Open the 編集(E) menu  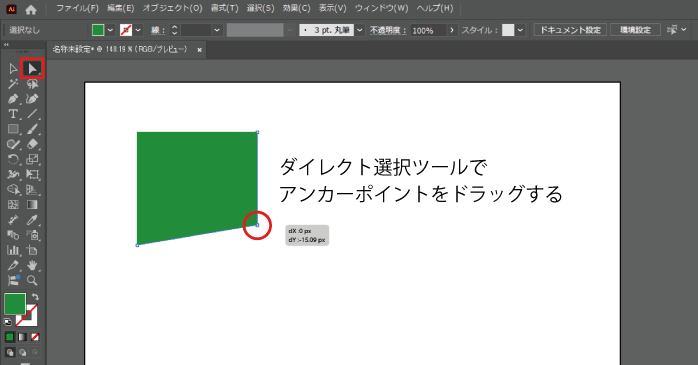coord(120,8)
